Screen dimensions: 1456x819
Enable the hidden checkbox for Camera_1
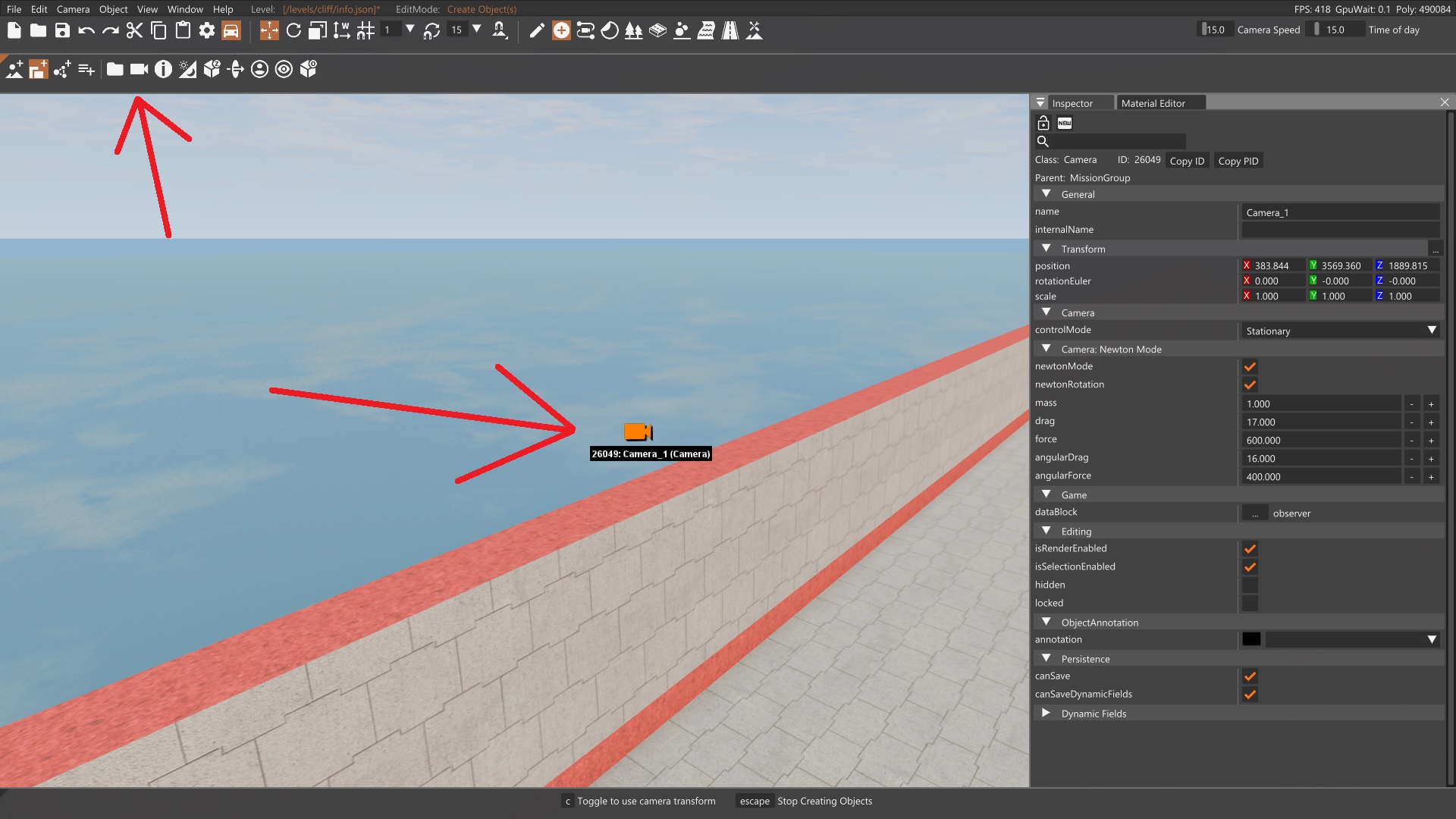tap(1250, 585)
